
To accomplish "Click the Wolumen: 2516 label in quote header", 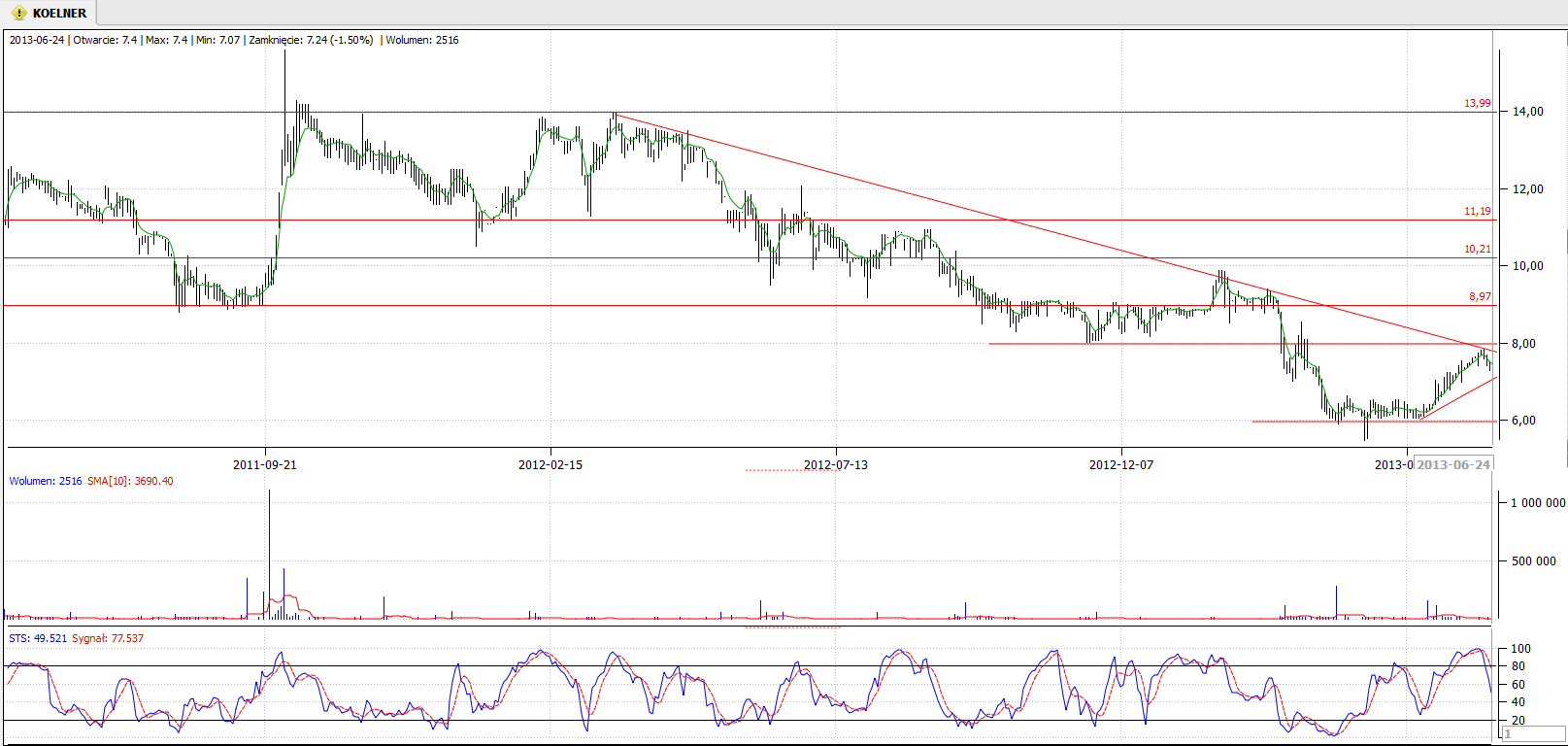I will [422, 40].
